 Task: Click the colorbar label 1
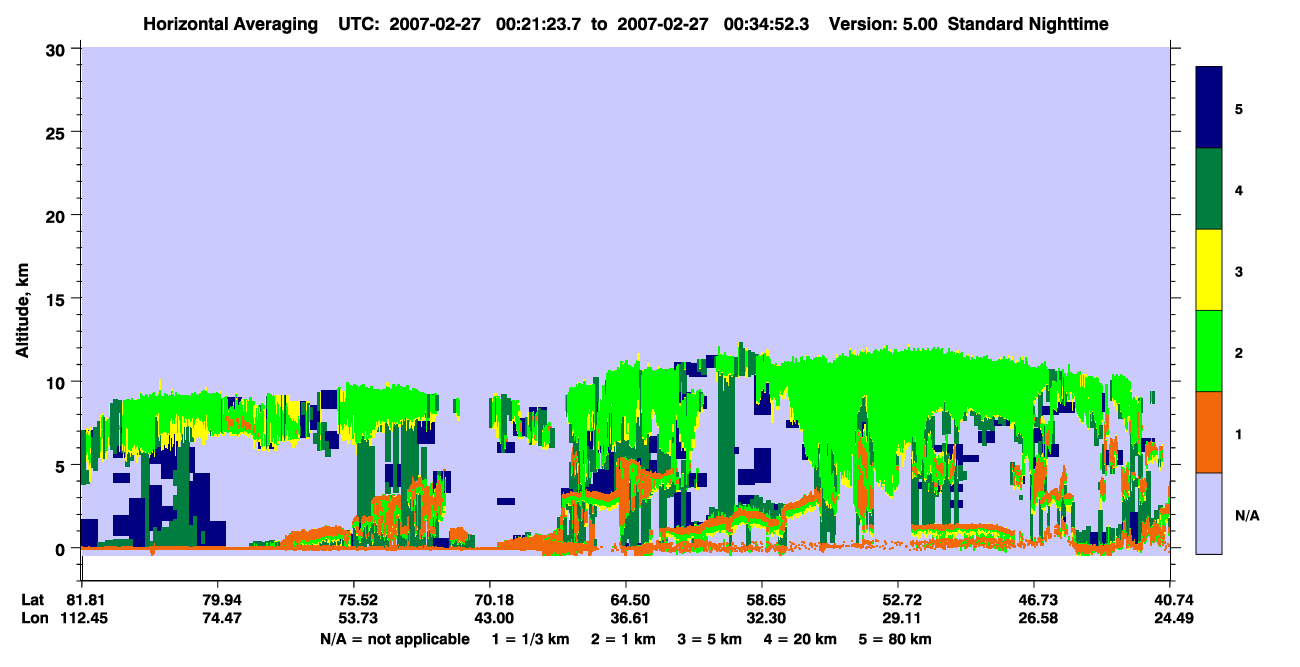click(x=1238, y=432)
